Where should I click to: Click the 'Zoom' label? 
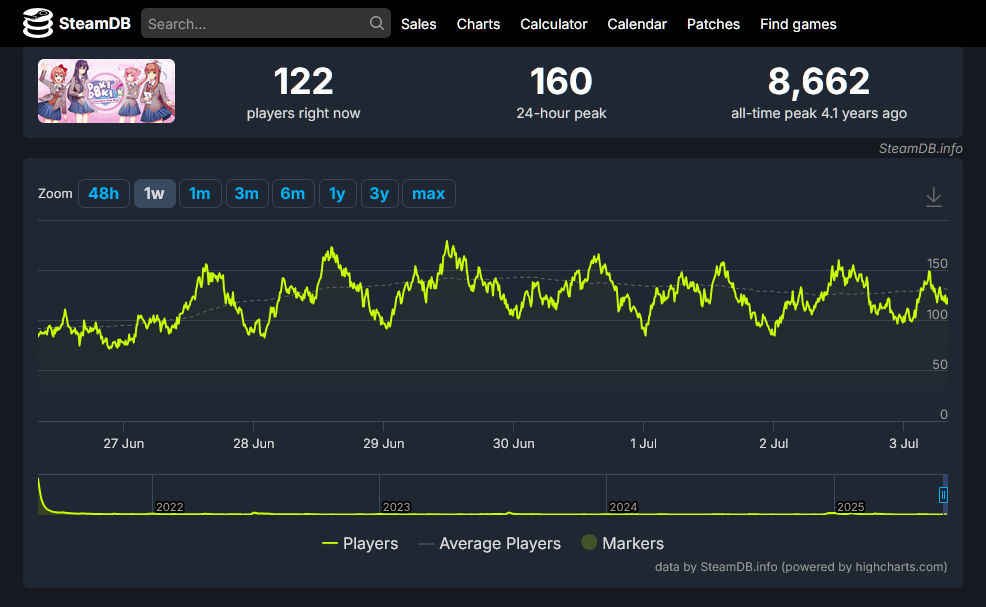pos(55,194)
